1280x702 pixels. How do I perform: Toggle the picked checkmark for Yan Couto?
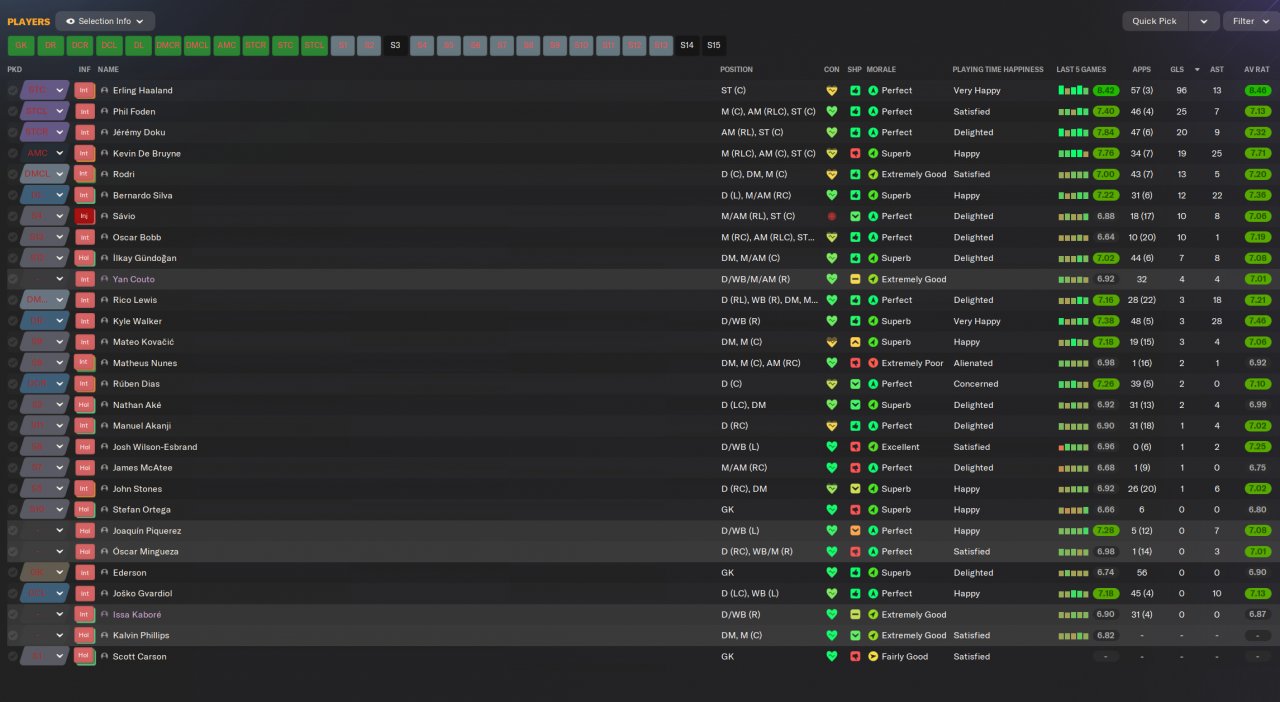point(13,279)
